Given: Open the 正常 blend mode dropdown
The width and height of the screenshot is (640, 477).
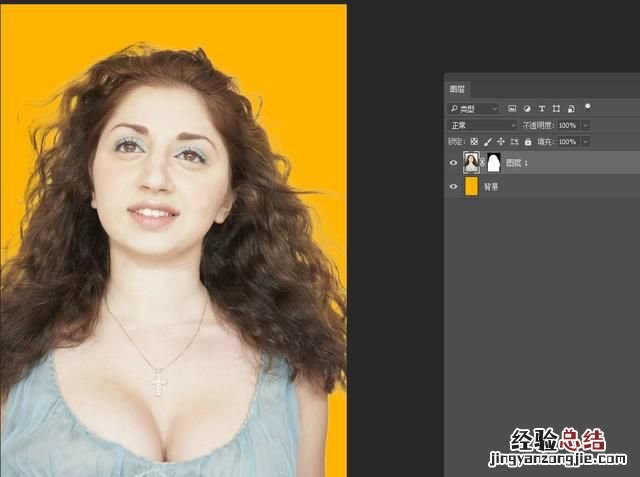Looking at the screenshot, I should point(482,125).
